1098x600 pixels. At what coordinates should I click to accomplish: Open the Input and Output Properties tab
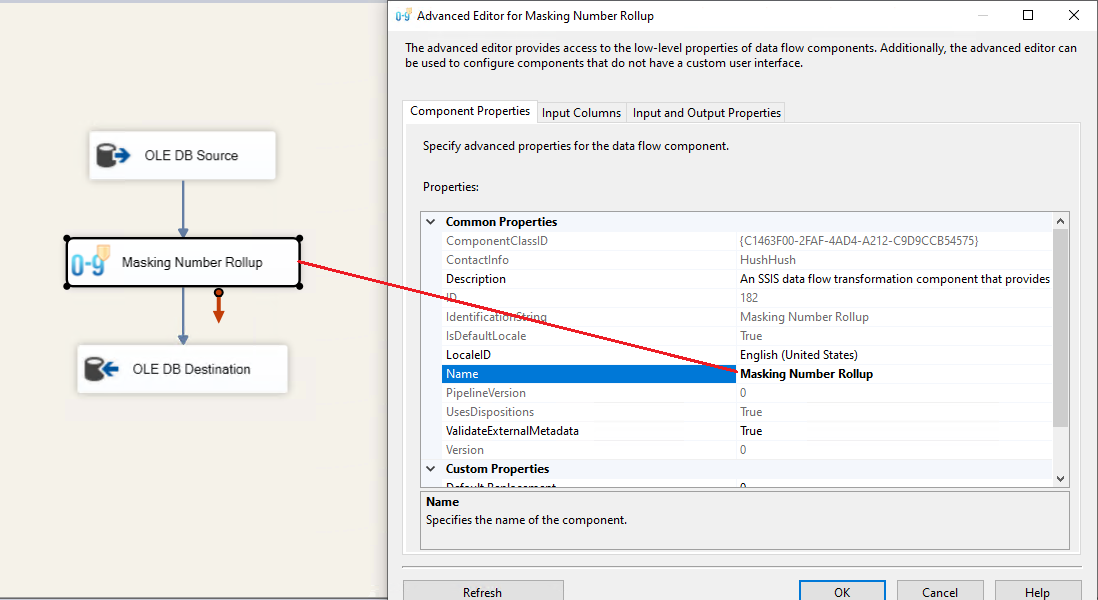(706, 113)
